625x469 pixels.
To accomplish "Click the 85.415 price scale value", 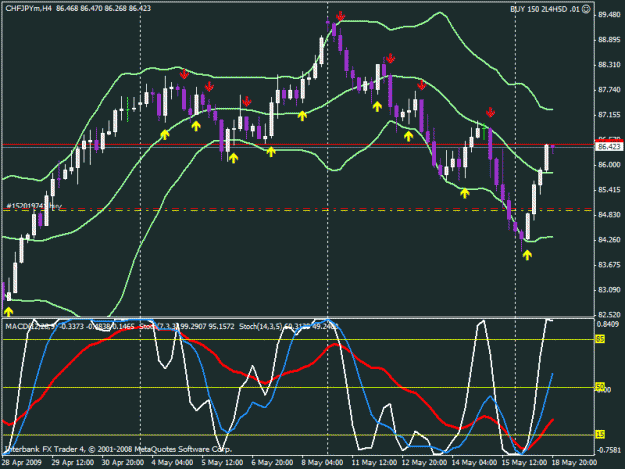I will (x=609, y=190).
